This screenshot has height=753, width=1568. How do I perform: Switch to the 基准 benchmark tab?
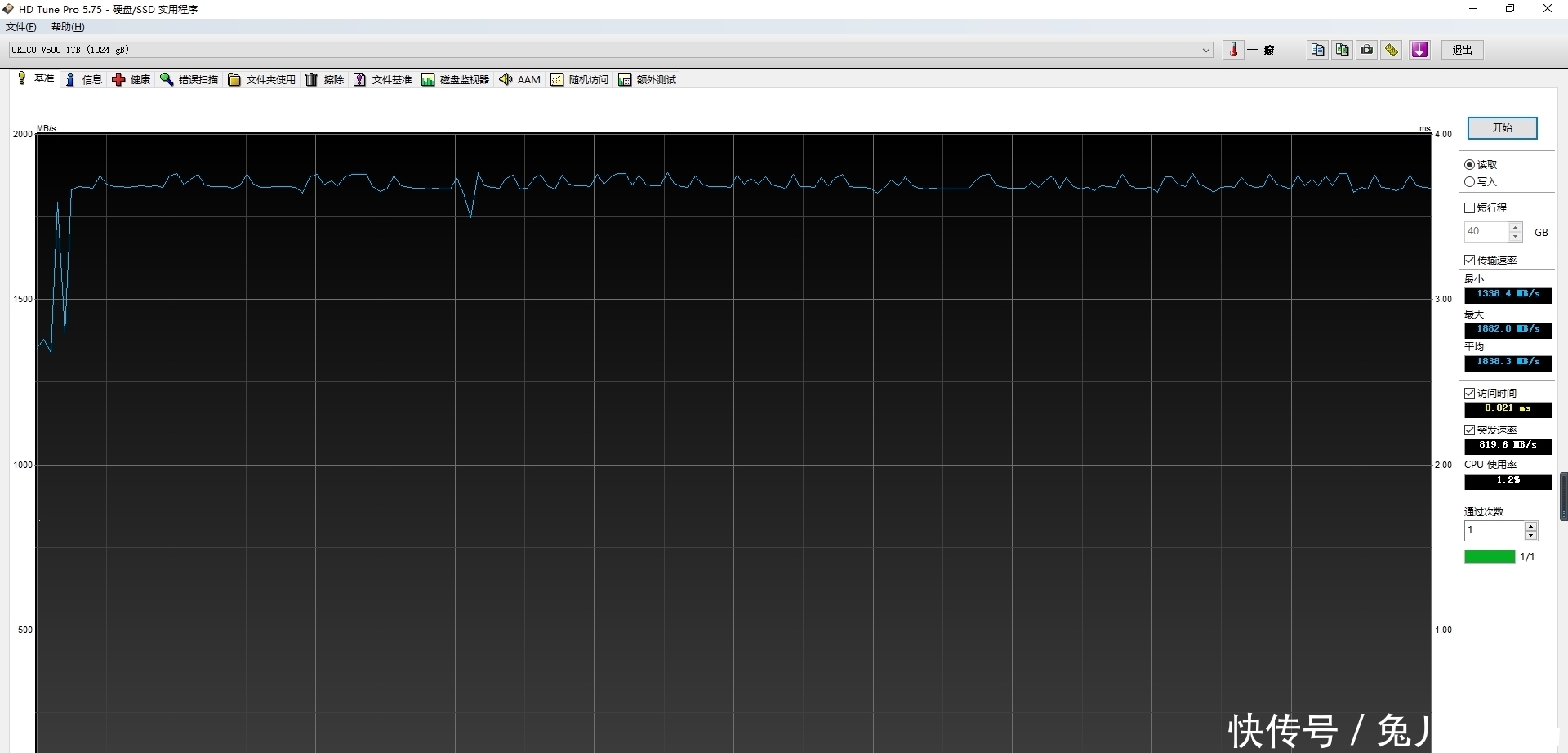pos(36,78)
